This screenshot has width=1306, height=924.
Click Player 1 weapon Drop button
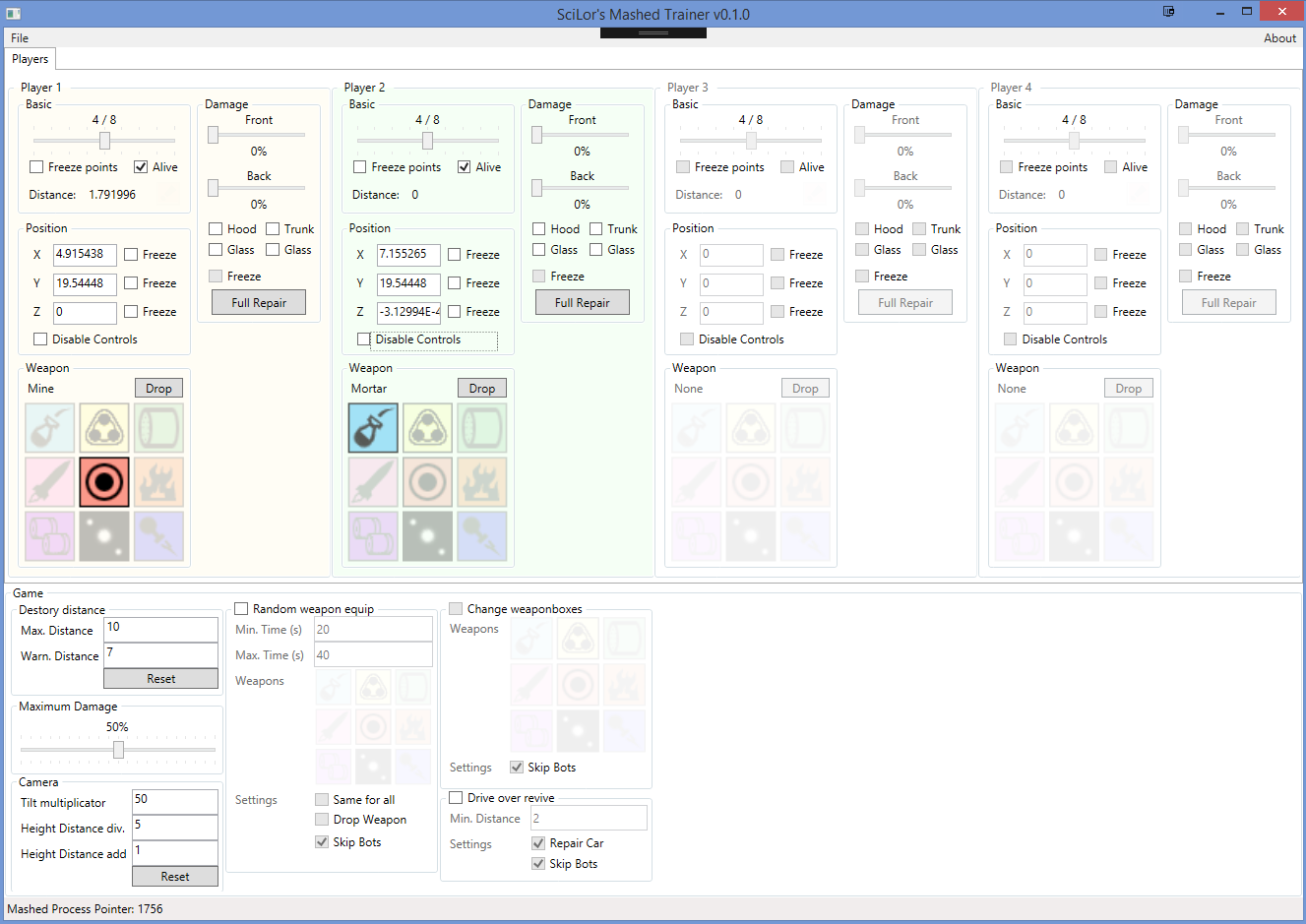(158, 389)
